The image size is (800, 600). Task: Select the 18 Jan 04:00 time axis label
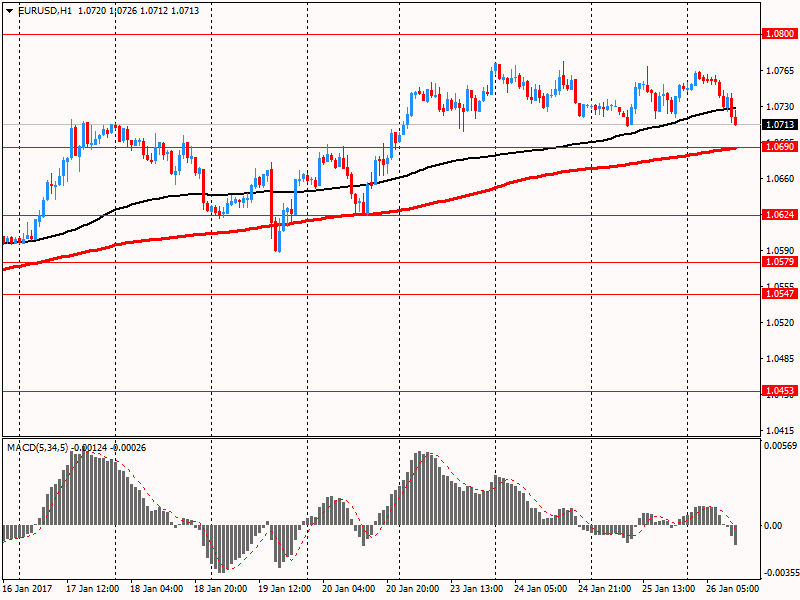point(156,588)
